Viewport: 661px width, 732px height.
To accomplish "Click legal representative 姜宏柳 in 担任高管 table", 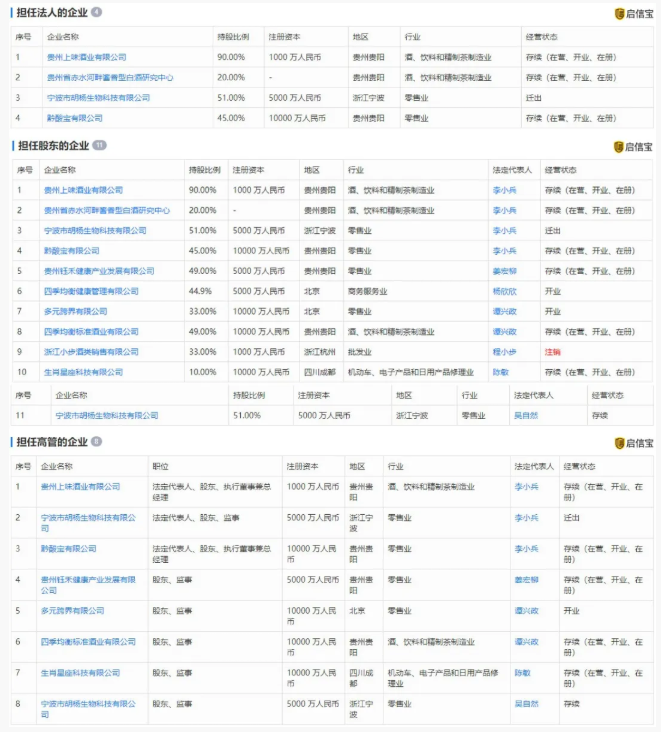I will (527, 580).
